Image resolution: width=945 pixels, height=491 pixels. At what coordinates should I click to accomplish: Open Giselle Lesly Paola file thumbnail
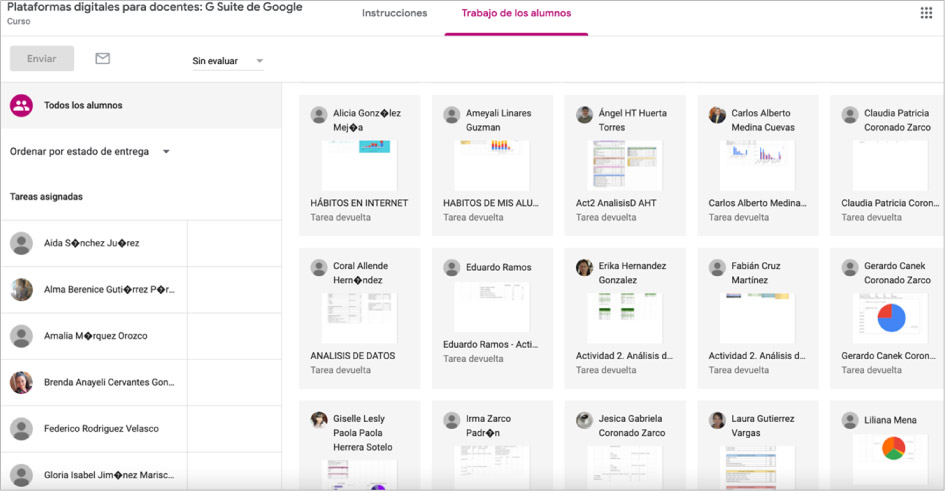click(x=359, y=475)
